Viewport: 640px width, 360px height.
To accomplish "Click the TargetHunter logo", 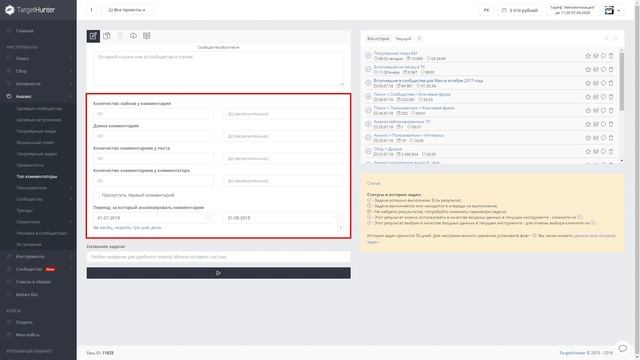I will pos(30,10).
